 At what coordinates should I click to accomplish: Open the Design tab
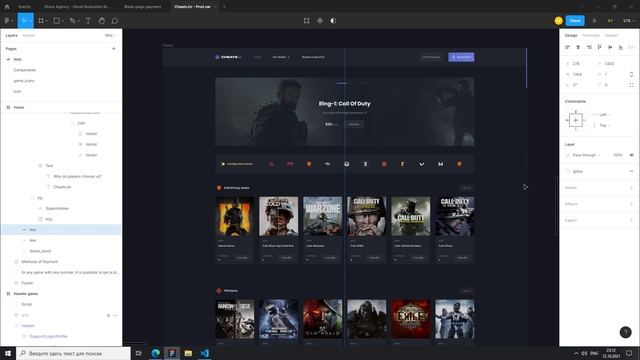571,36
